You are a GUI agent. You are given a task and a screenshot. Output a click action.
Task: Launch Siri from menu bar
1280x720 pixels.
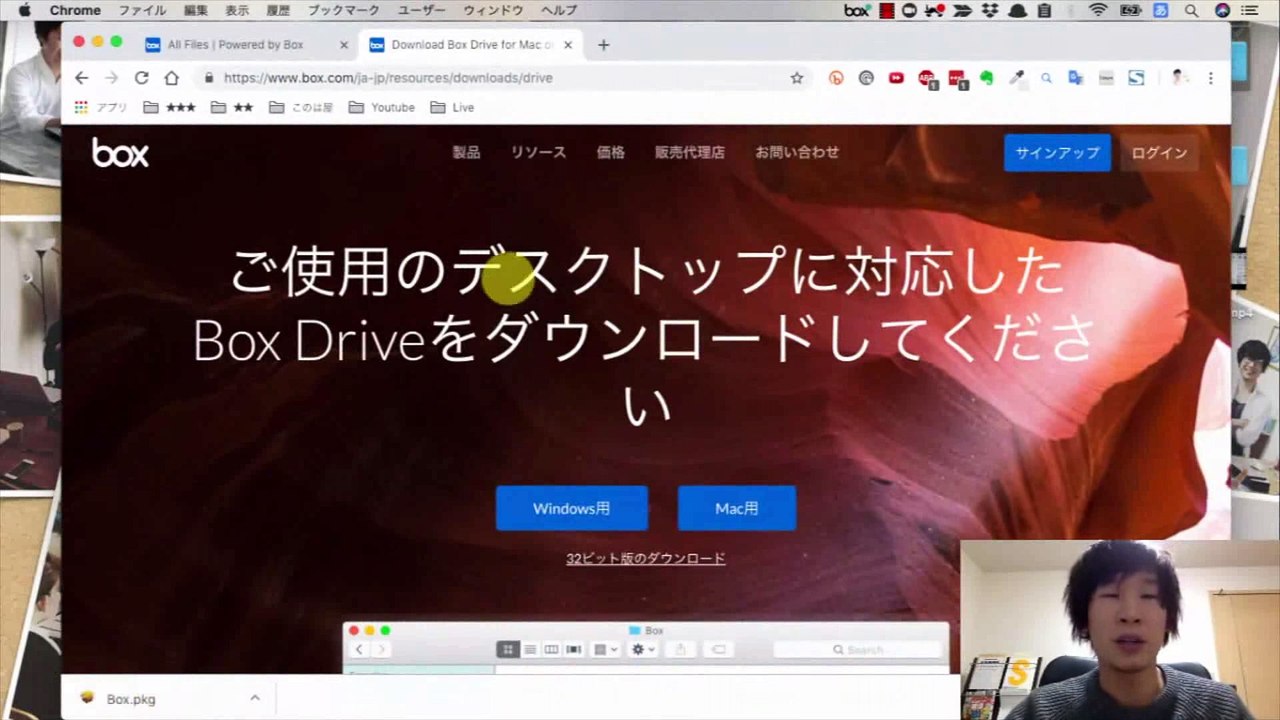tap(1223, 10)
